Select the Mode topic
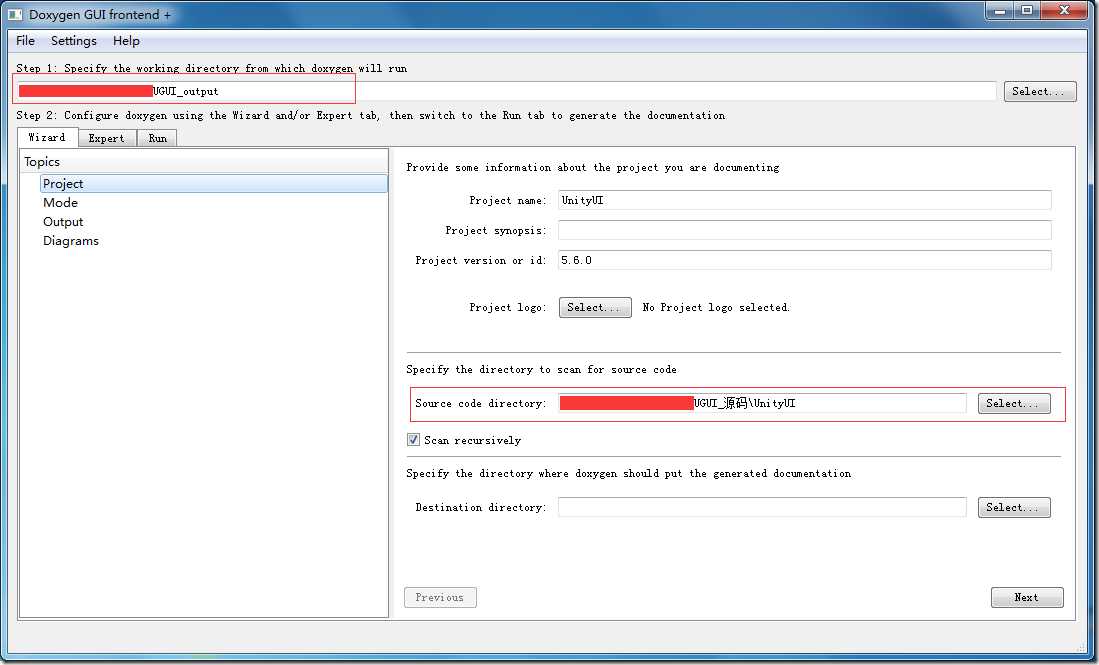 pos(60,203)
